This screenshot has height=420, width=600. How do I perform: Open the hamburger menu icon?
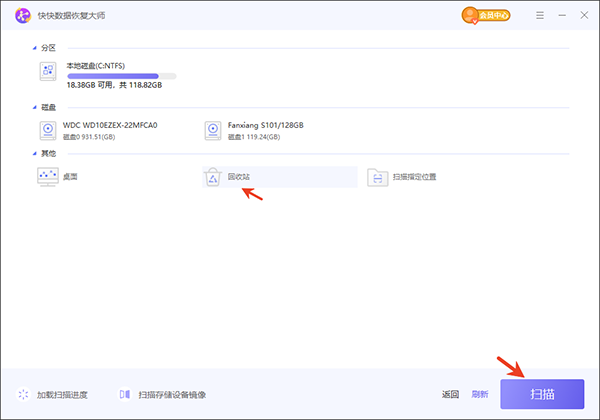click(540, 15)
